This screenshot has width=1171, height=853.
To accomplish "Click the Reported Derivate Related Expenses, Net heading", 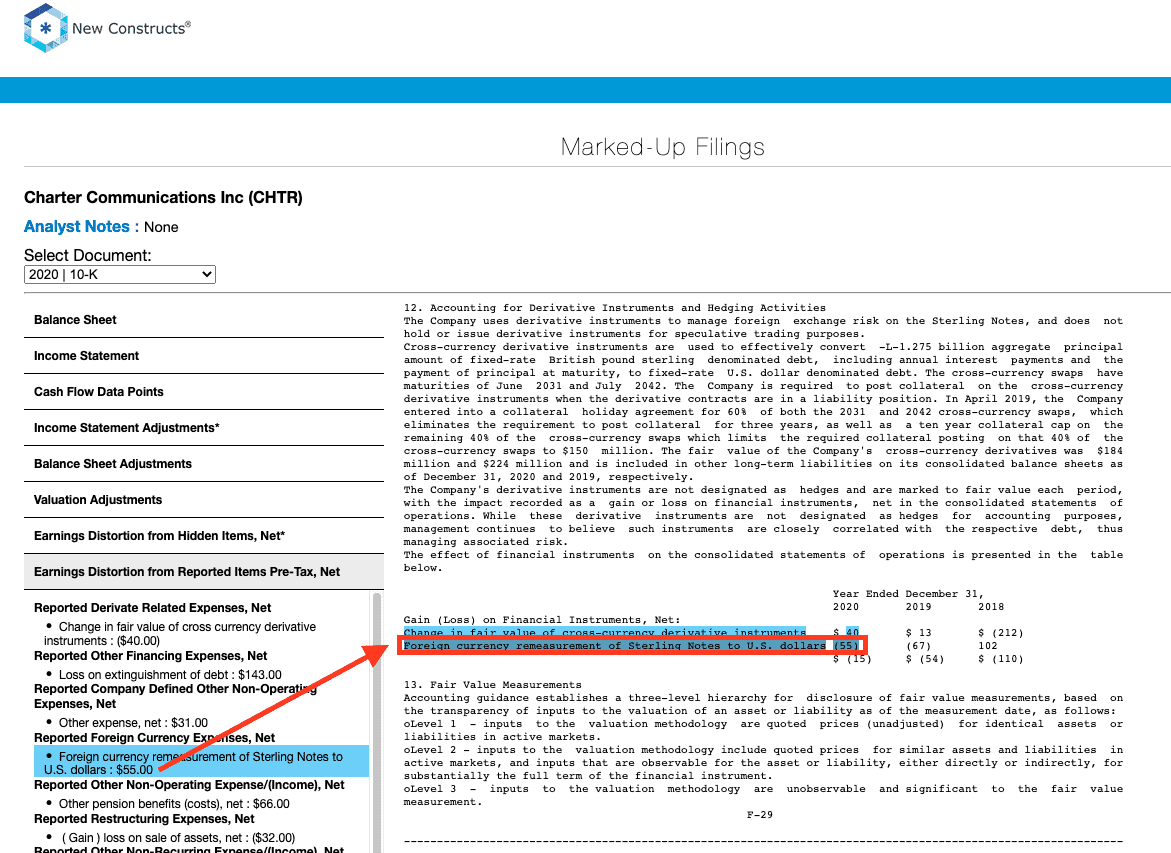I will pos(152,607).
